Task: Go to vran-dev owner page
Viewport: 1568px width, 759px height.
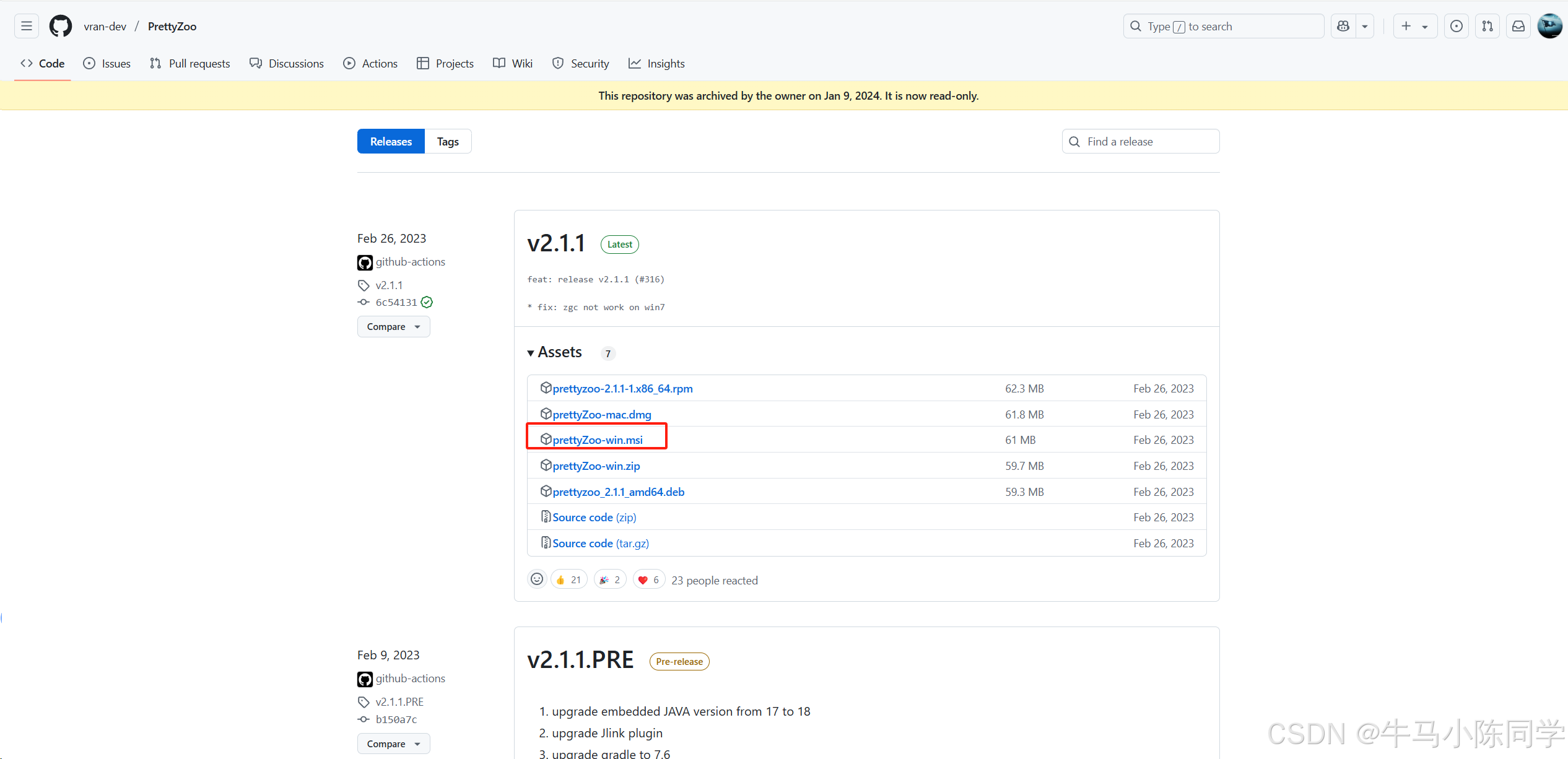Action: coord(105,26)
